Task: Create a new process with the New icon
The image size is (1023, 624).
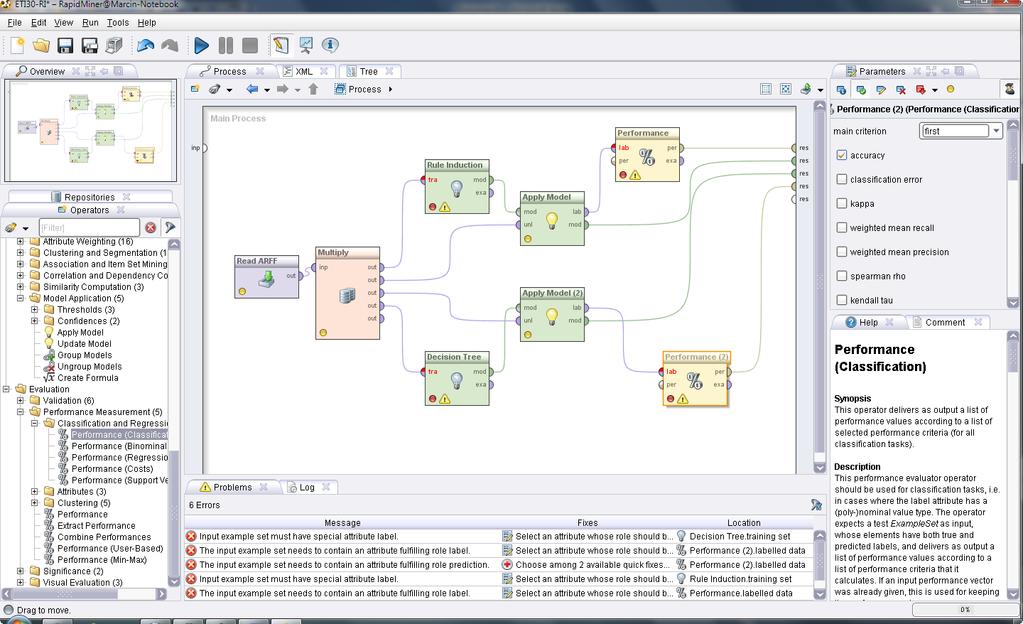Action: 17,45
